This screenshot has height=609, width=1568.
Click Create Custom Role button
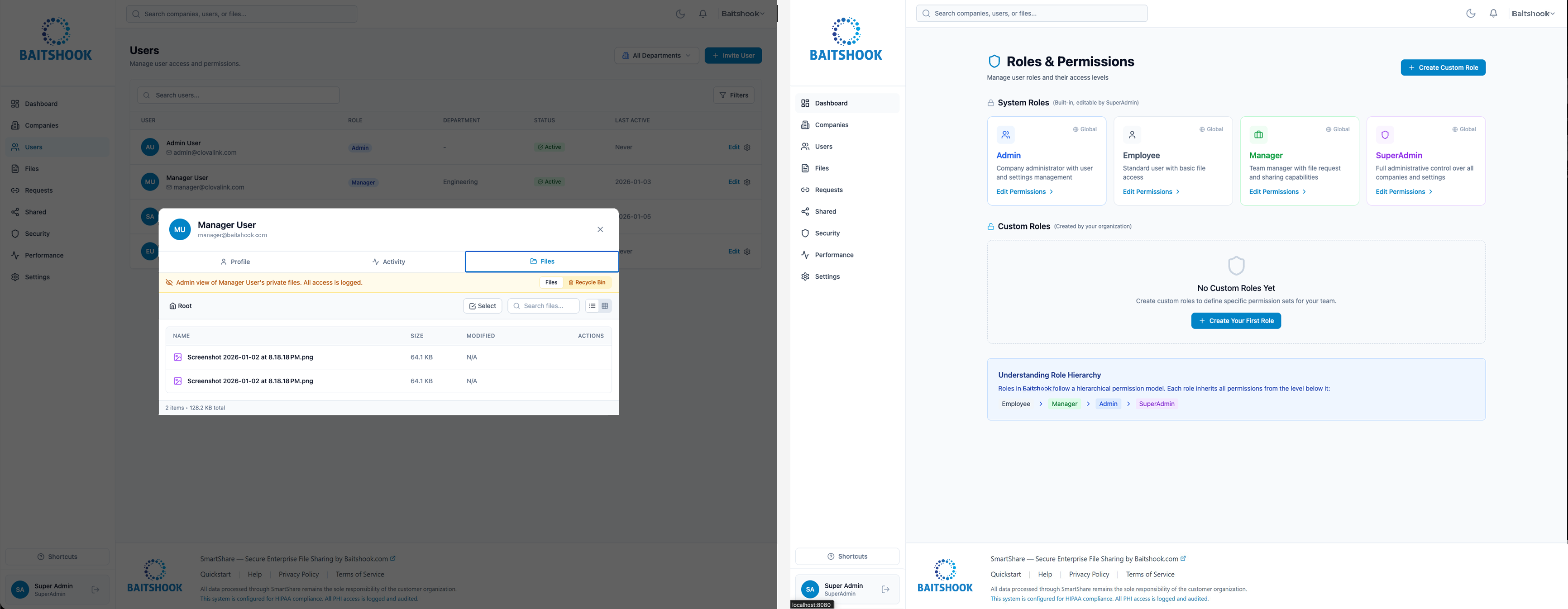tap(1443, 67)
